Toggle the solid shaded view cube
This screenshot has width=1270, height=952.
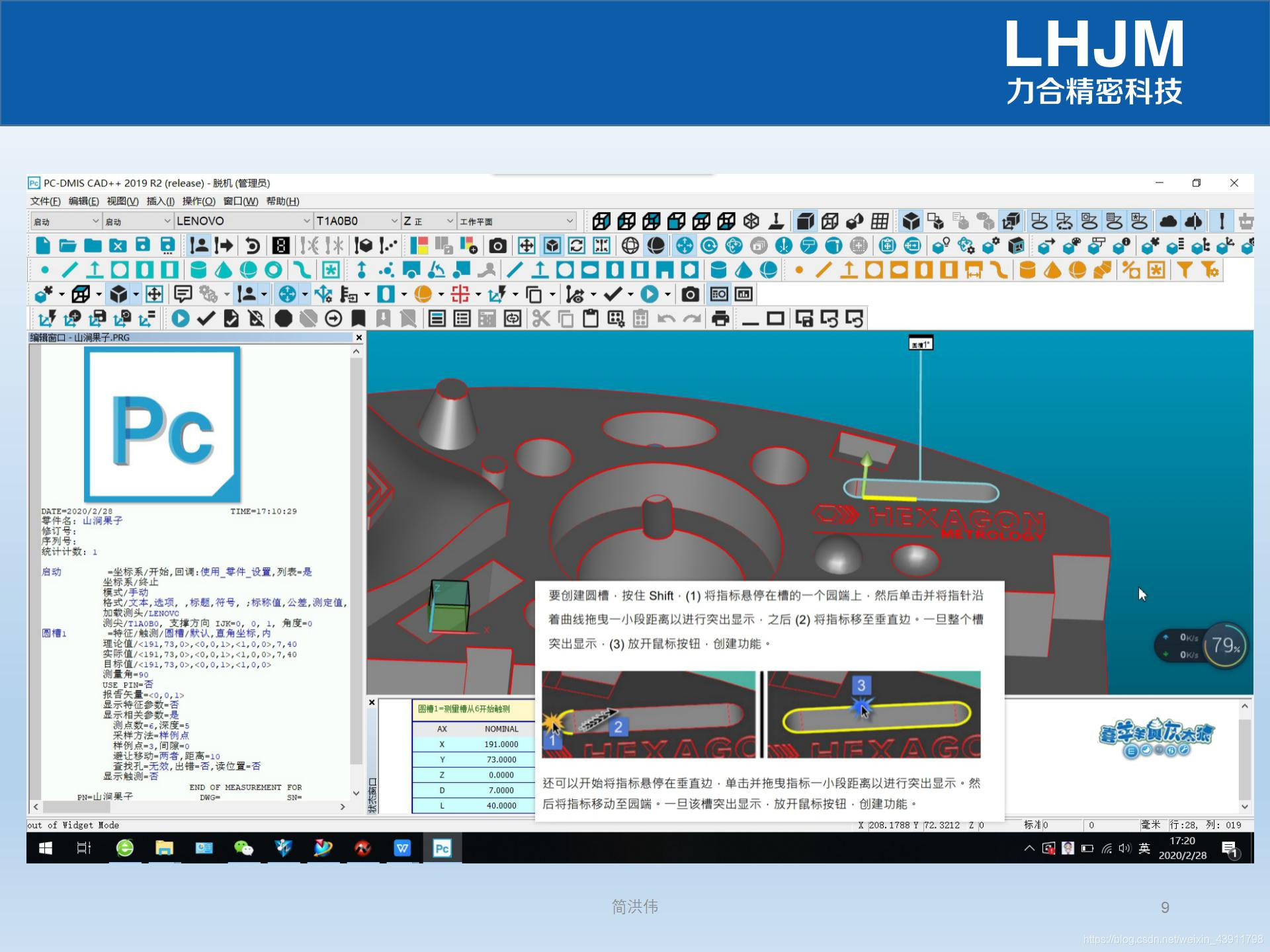tap(805, 221)
